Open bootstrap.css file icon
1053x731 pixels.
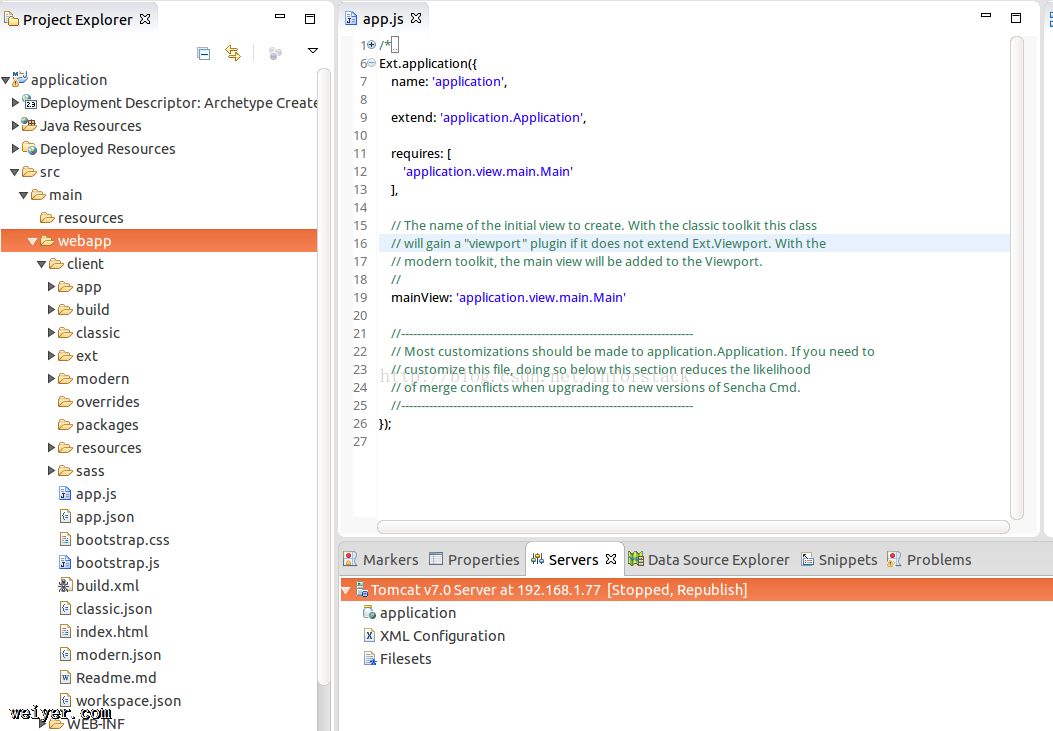point(65,540)
